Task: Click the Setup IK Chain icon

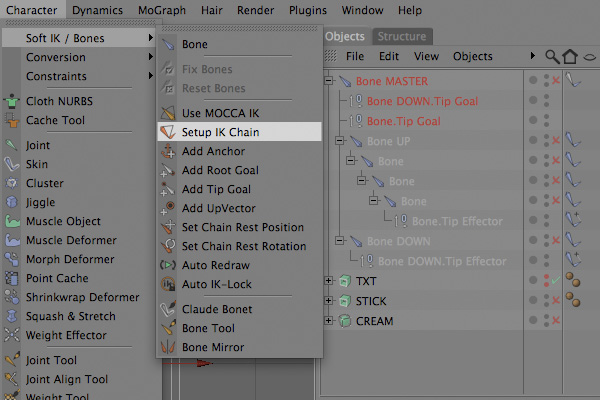Action: pos(168,132)
